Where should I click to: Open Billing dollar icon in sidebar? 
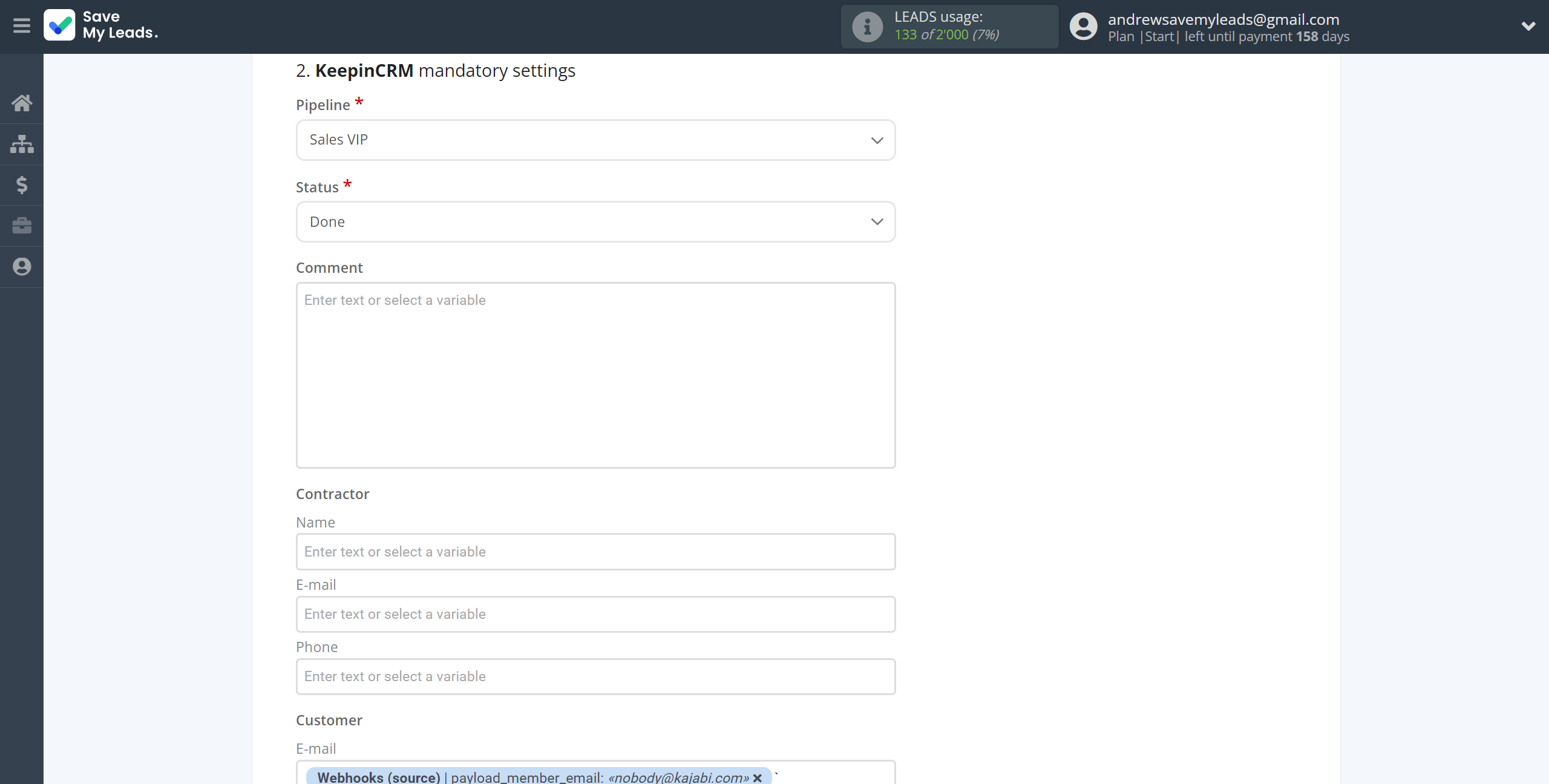tap(22, 185)
